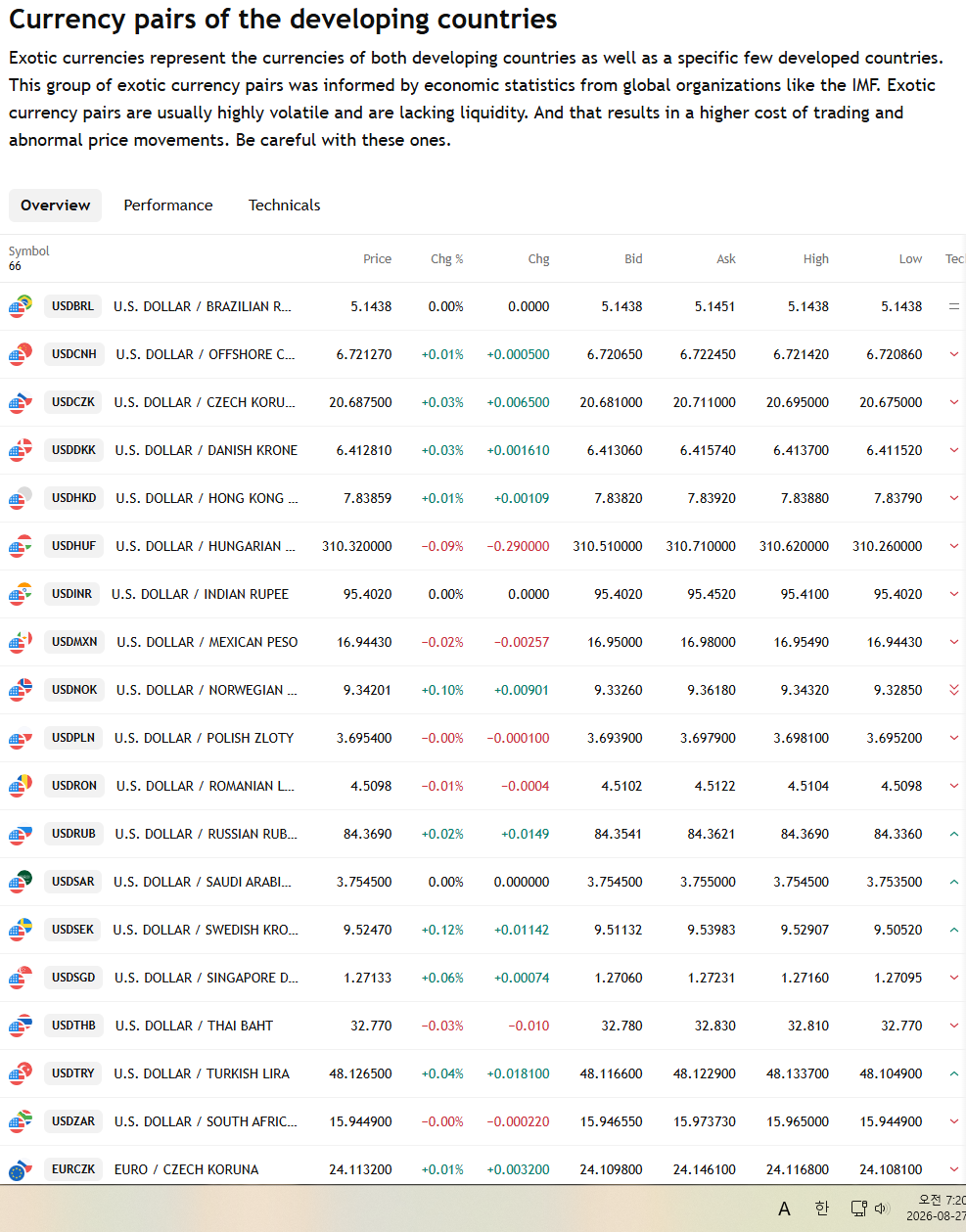966x1232 pixels.
Task: Click the USDNOK change percent +0.10%
Action: click(442, 690)
